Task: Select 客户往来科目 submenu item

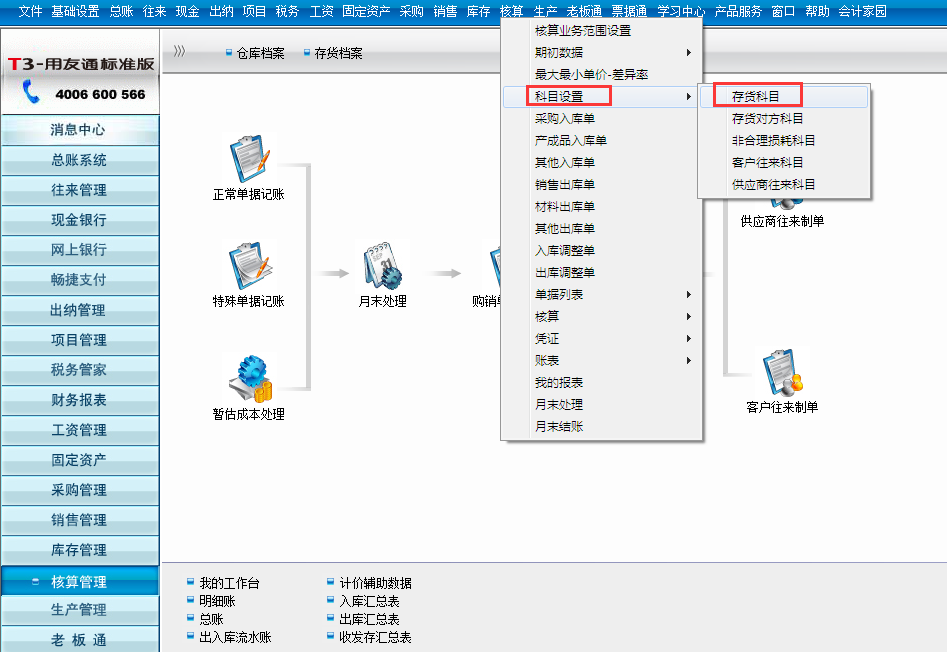Action: pos(767,163)
